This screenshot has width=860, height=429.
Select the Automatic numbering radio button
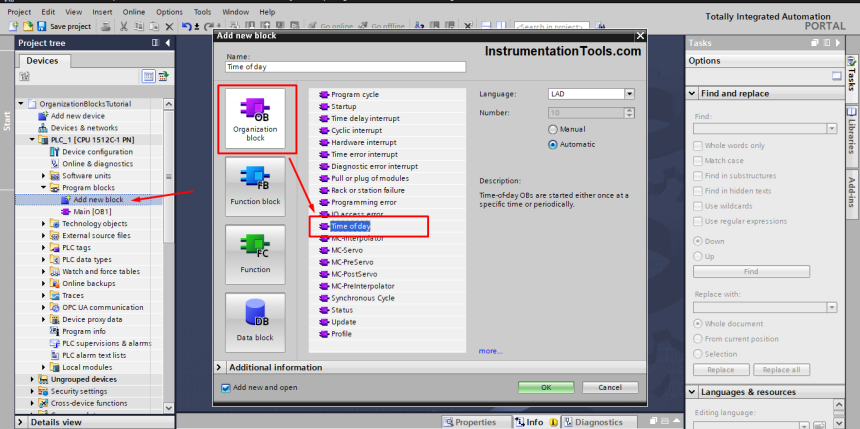tap(553, 145)
